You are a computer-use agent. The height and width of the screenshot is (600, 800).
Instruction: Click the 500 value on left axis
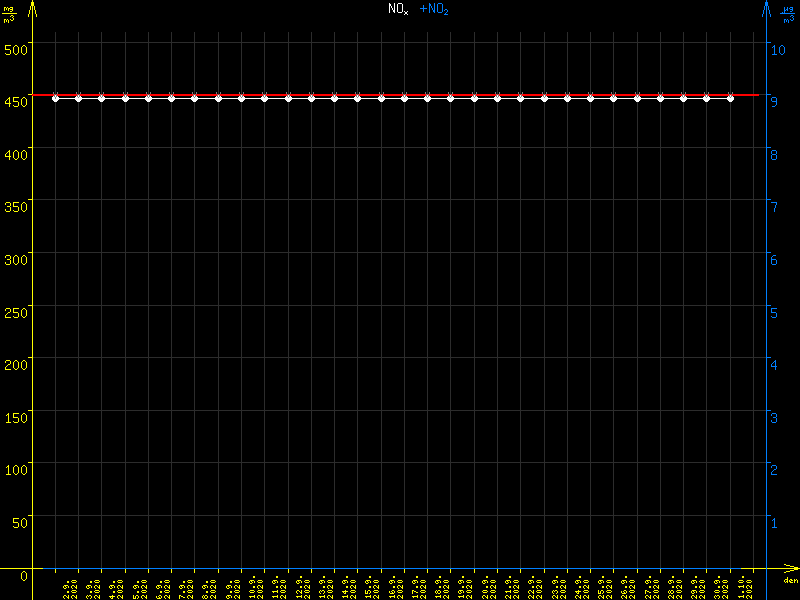(16, 46)
